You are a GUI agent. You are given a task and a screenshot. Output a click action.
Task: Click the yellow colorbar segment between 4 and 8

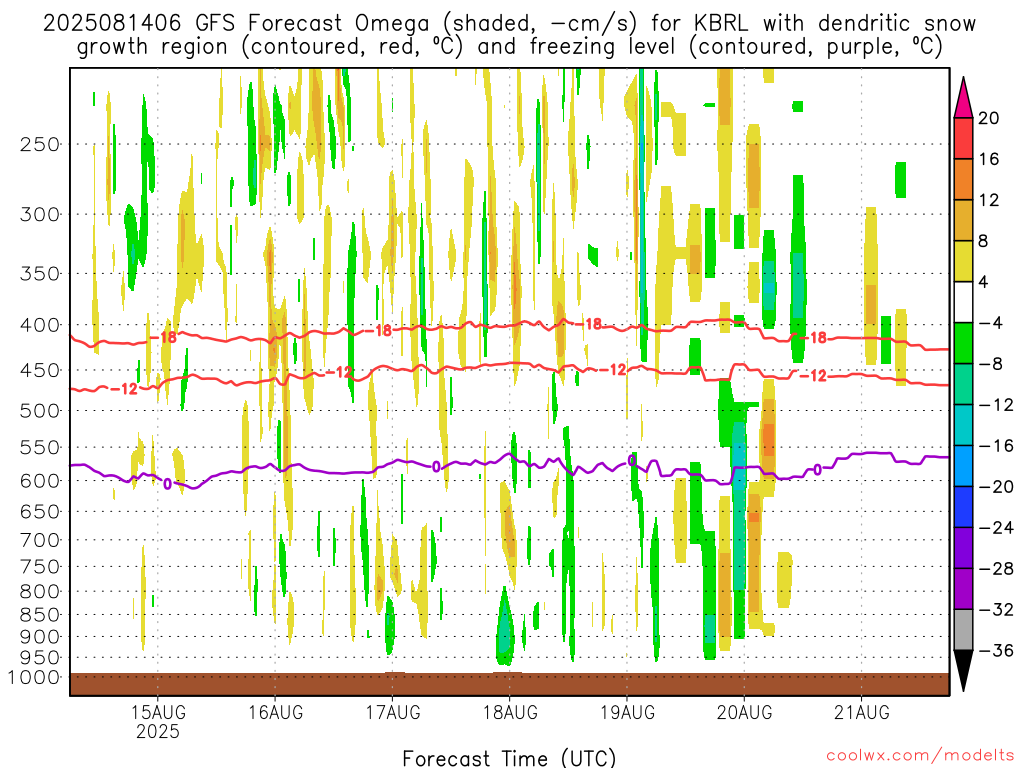point(963,262)
